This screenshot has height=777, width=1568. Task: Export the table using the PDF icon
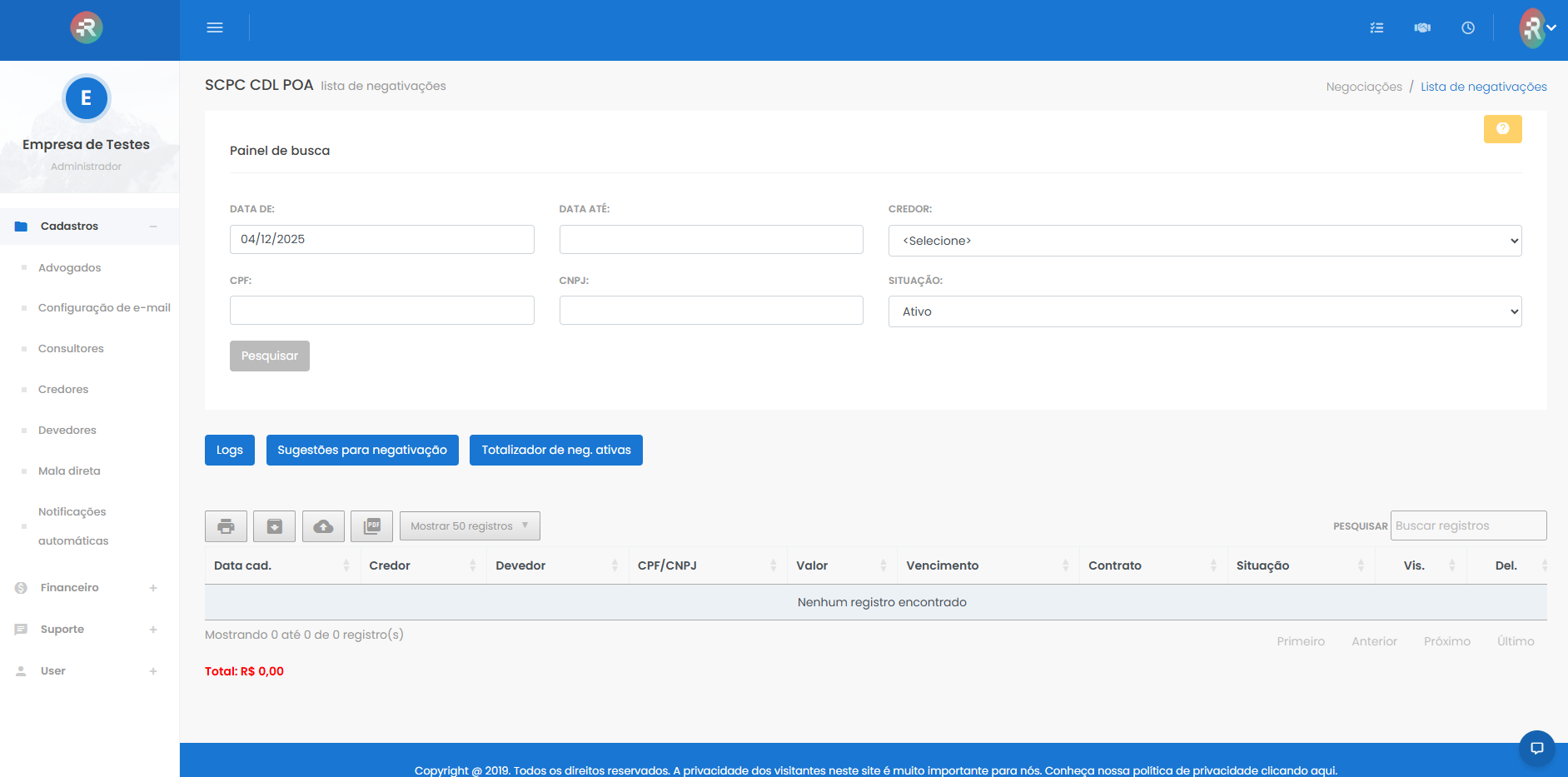pyautogui.click(x=371, y=526)
